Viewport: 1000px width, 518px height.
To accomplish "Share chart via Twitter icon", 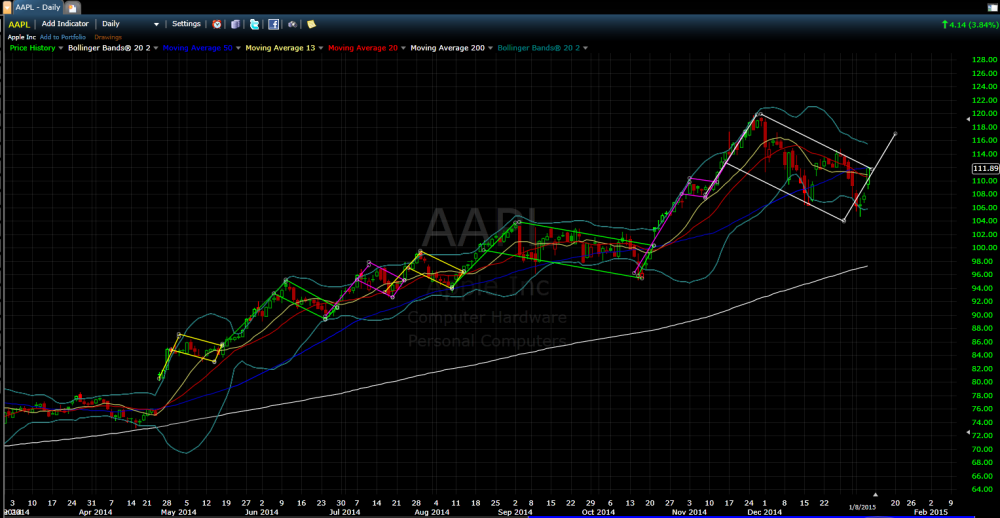I will coord(254,24).
